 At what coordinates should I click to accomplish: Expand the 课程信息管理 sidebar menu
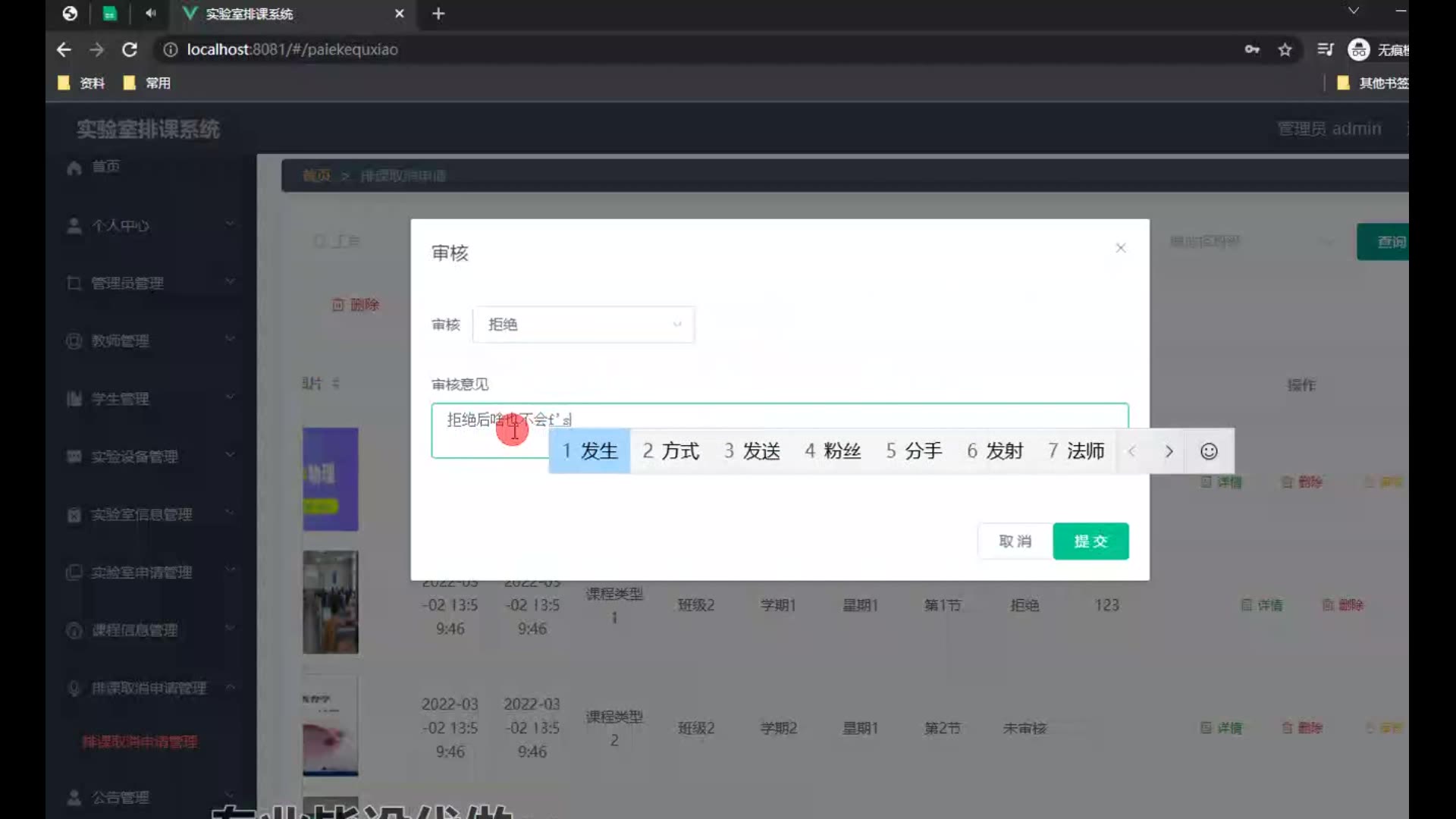[151, 629]
